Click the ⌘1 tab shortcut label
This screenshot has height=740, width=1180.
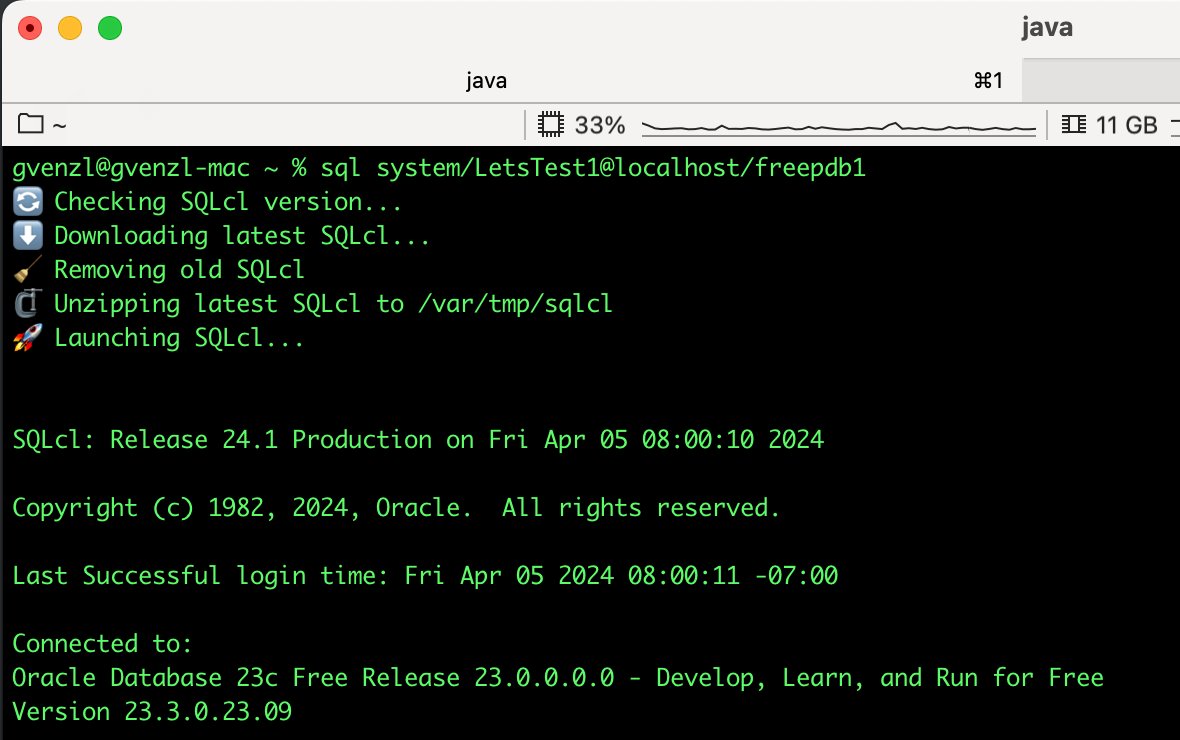tap(988, 81)
